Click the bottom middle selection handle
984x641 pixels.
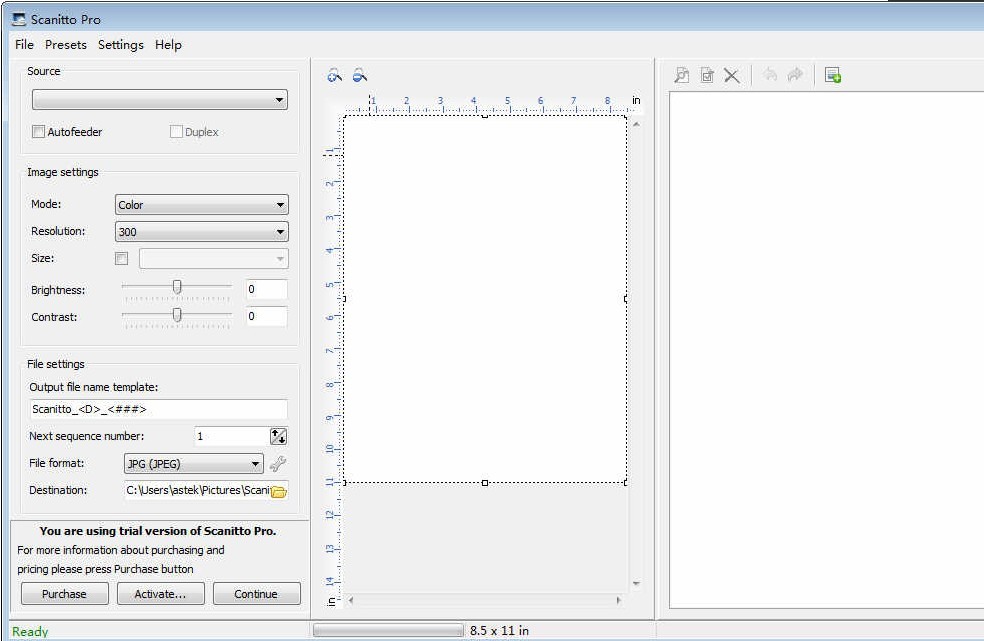pos(484,483)
